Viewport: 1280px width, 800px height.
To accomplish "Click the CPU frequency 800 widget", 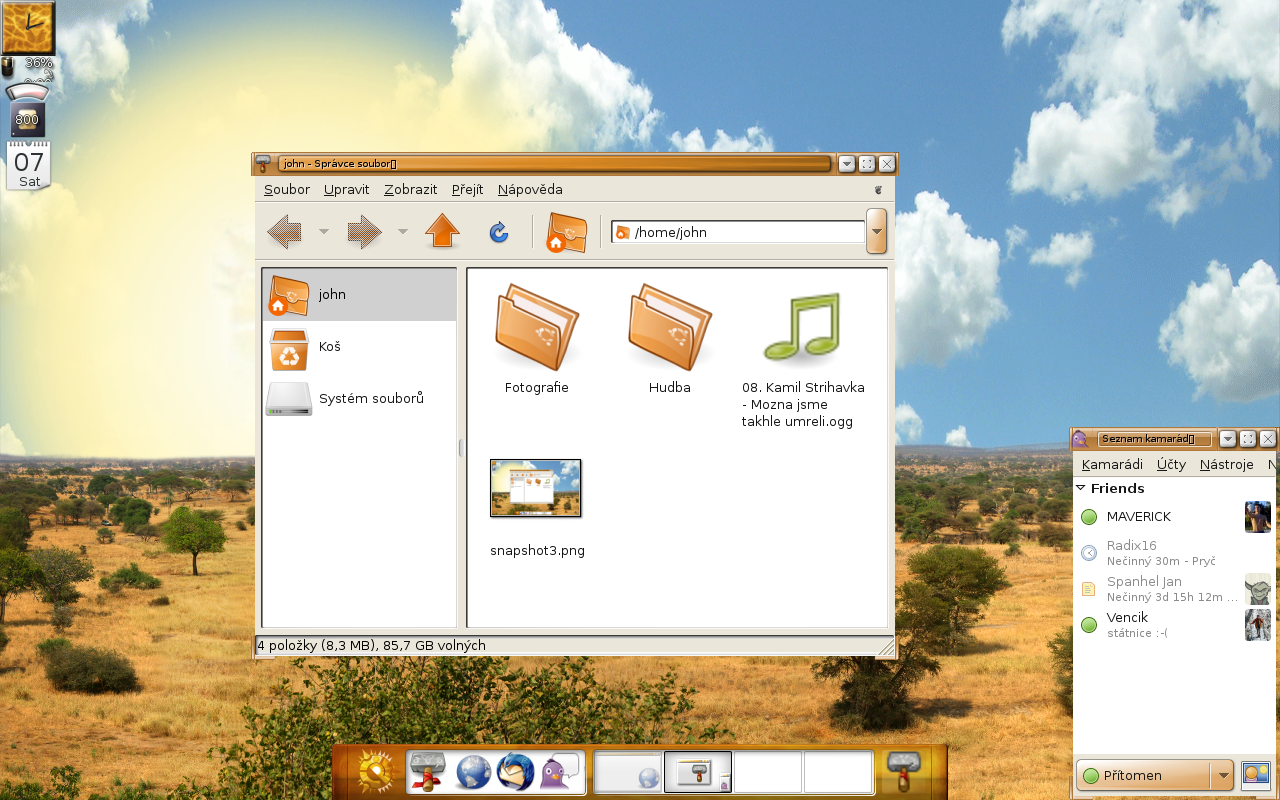I will coord(27,120).
